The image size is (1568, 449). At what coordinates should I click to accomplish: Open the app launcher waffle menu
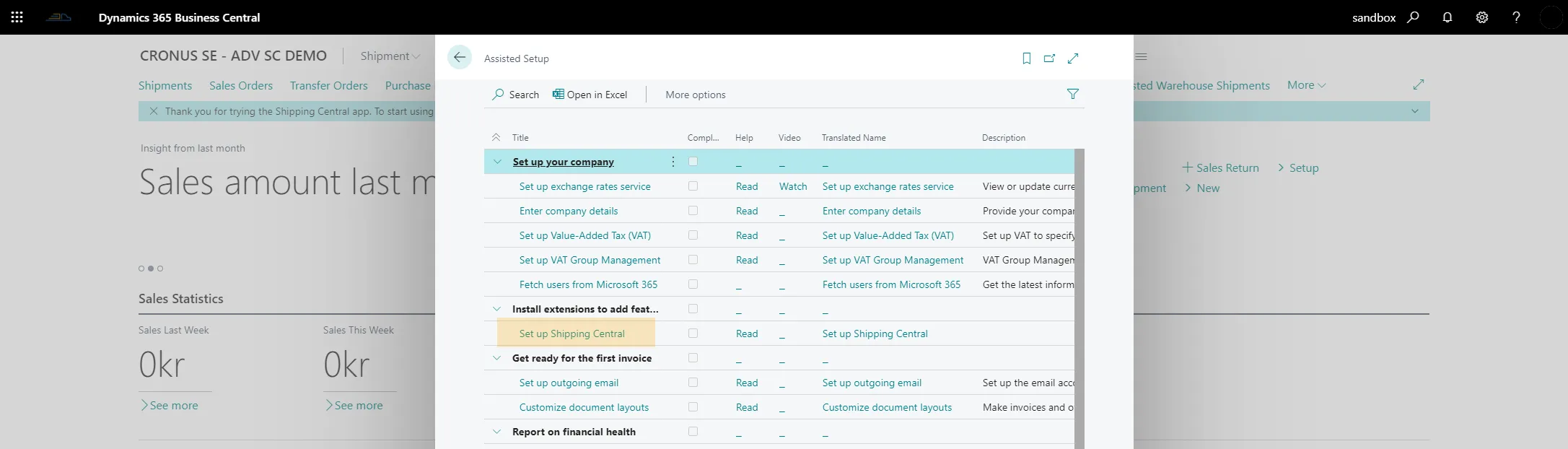click(17, 17)
